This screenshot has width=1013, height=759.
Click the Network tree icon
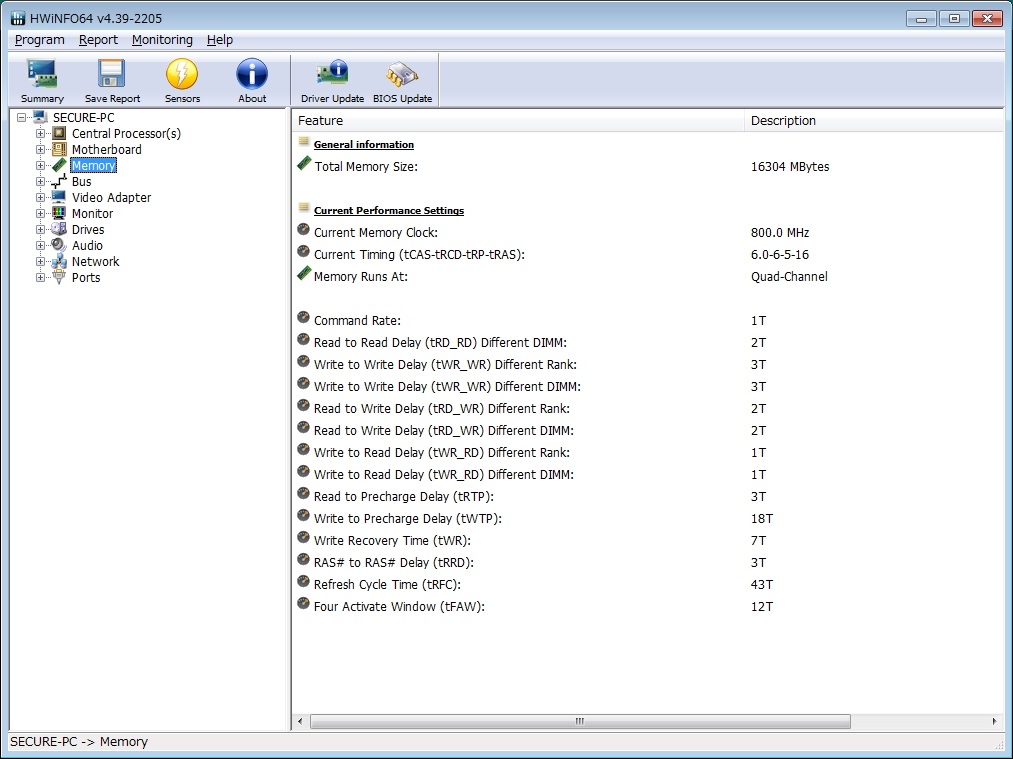[x=59, y=261]
